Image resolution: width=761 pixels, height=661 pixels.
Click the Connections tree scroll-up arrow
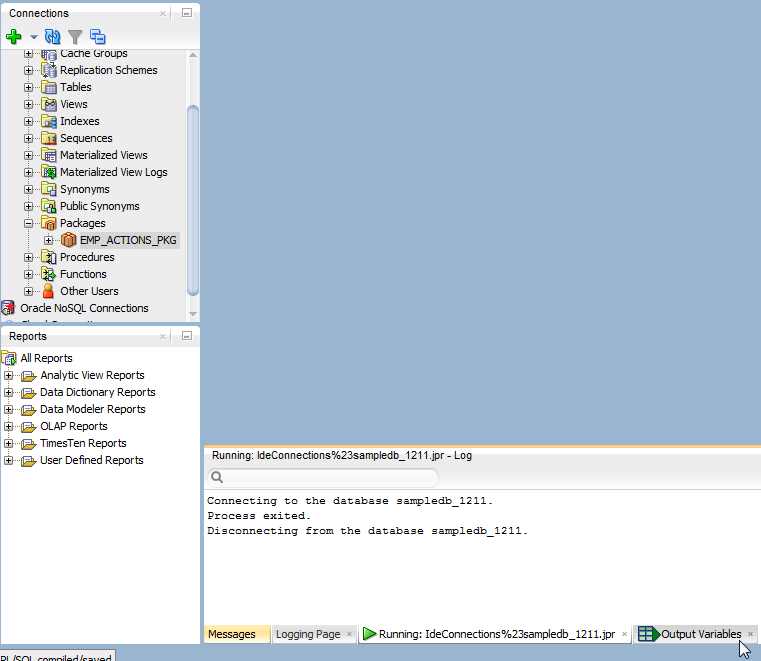193,55
